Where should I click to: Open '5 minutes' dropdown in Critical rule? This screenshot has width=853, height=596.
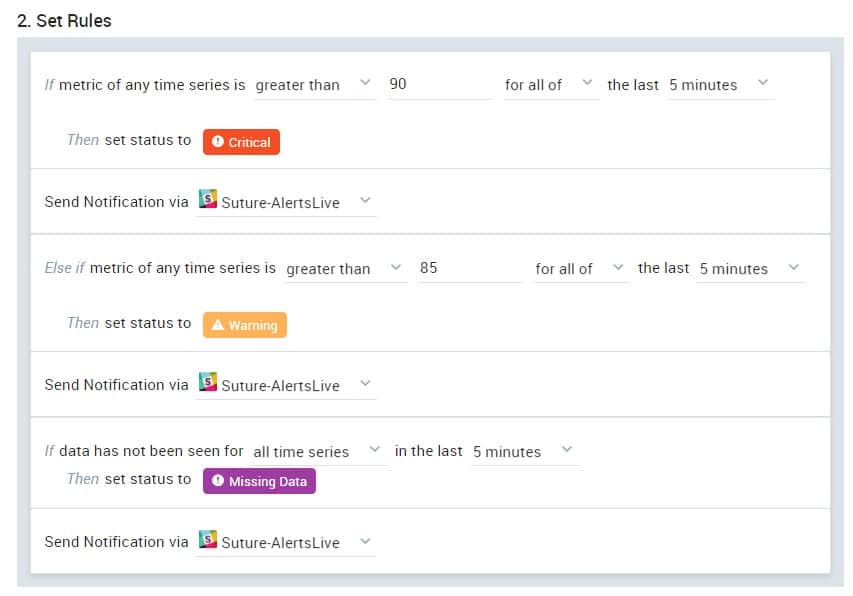click(720, 85)
